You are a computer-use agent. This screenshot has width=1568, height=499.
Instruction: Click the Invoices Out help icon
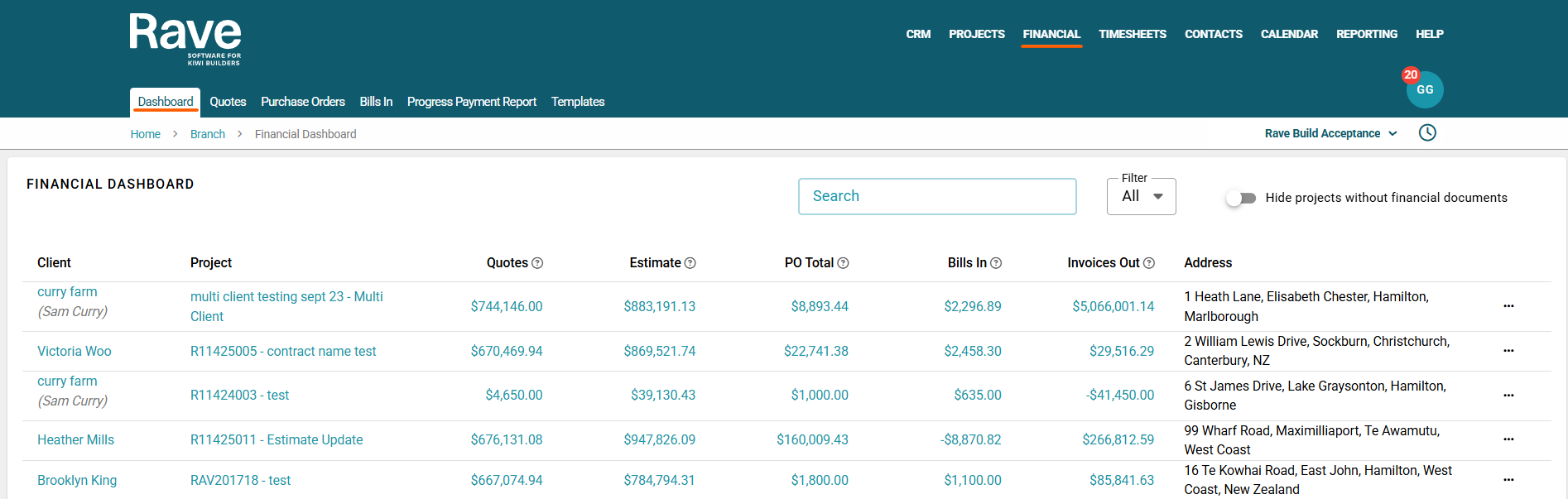pos(1149,263)
